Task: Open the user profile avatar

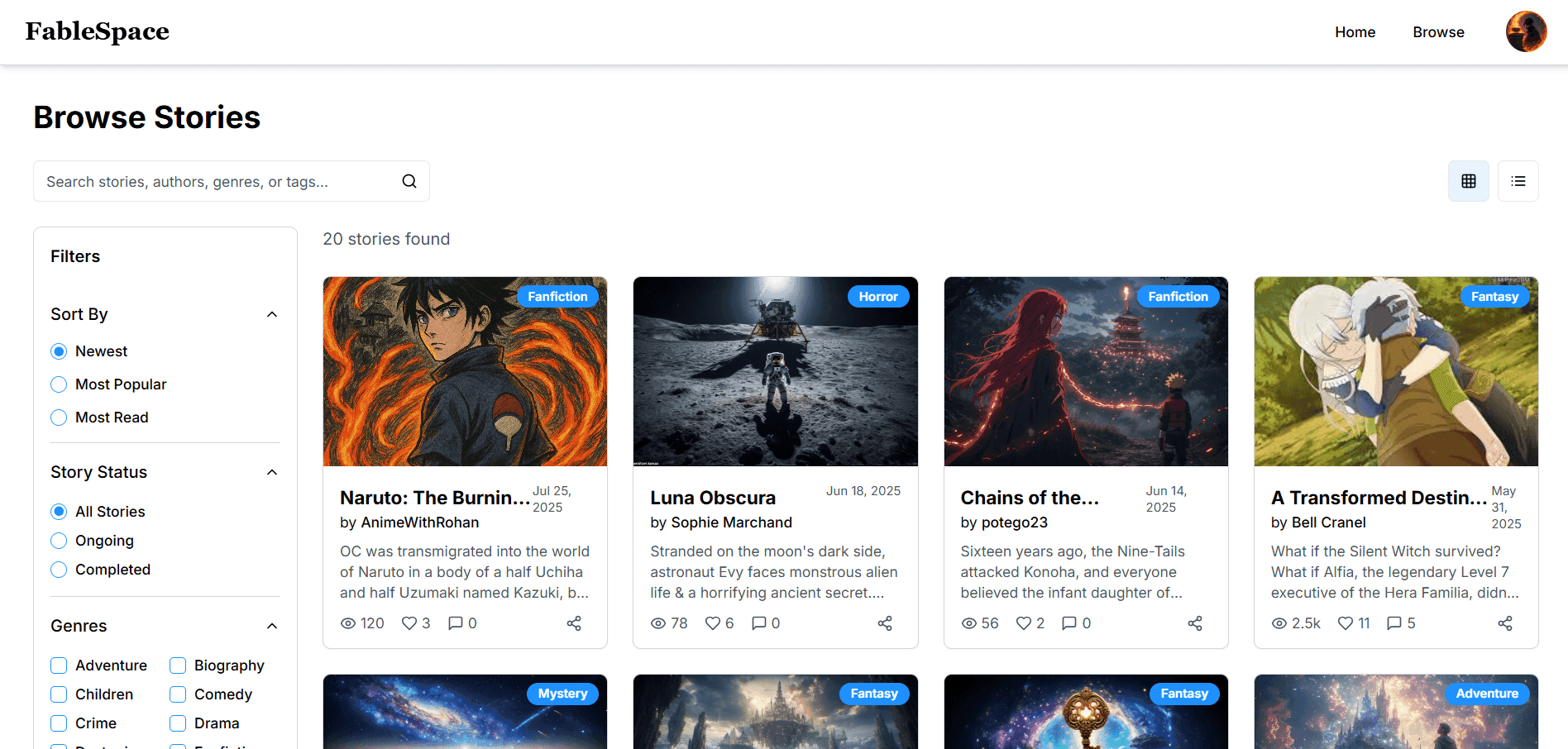Action: tap(1526, 31)
